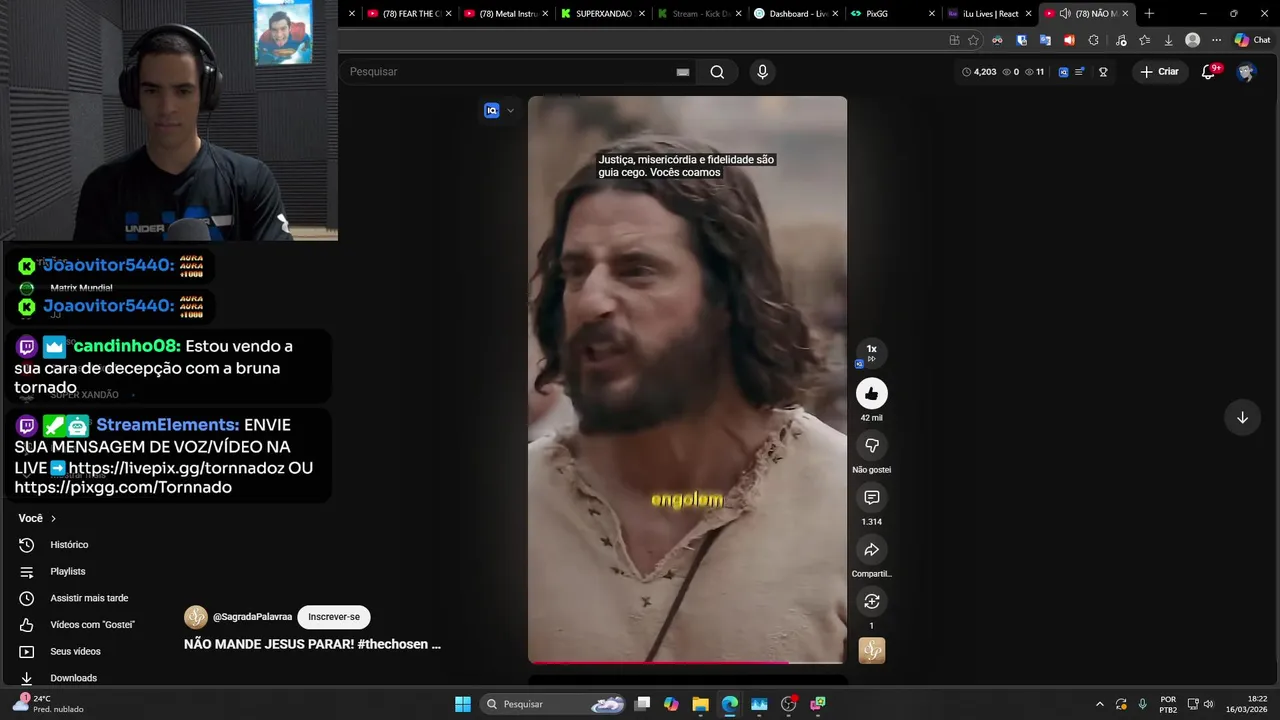Click the magnifier search button

pyautogui.click(x=717, y=72)
